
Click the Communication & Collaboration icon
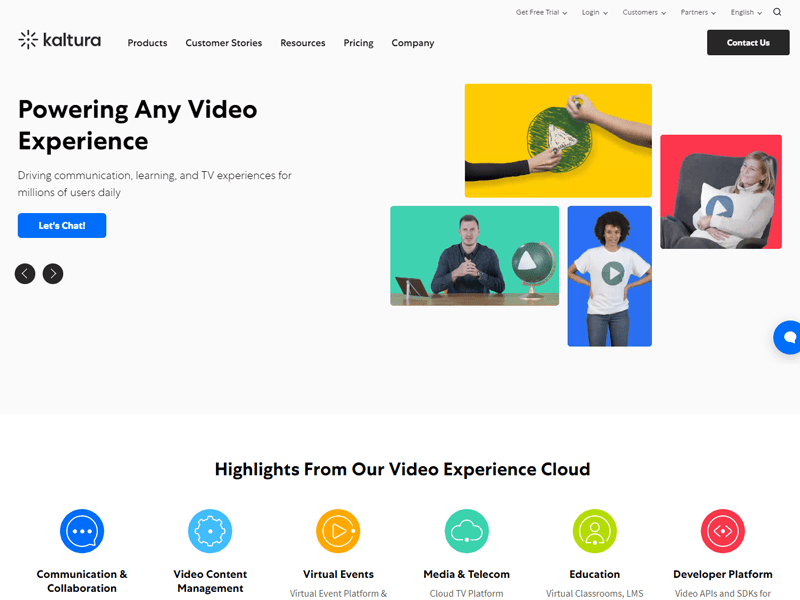click(x=82, y=531)
